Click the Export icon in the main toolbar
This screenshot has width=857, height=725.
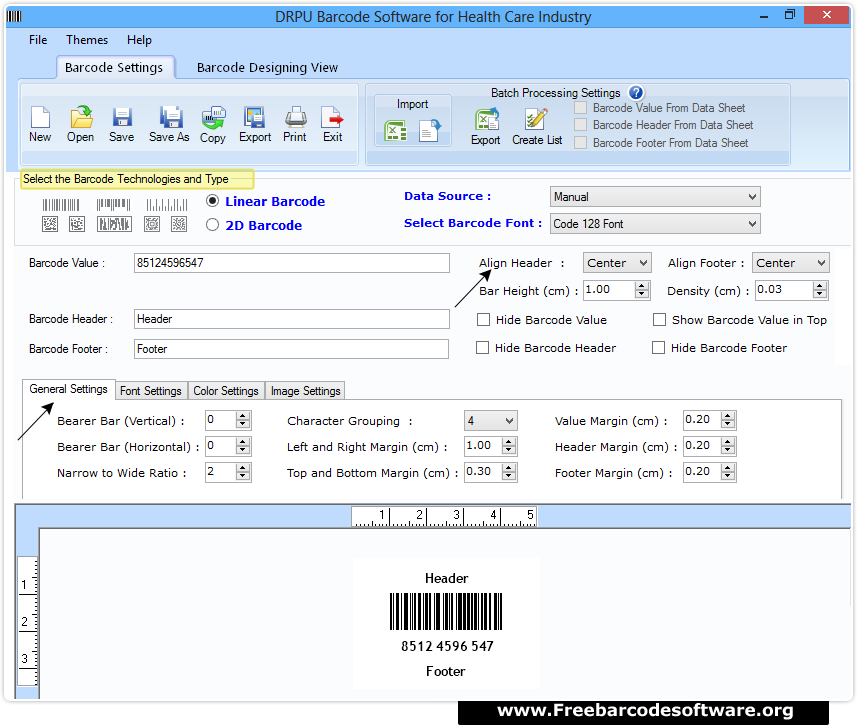(x=254, y=117)
